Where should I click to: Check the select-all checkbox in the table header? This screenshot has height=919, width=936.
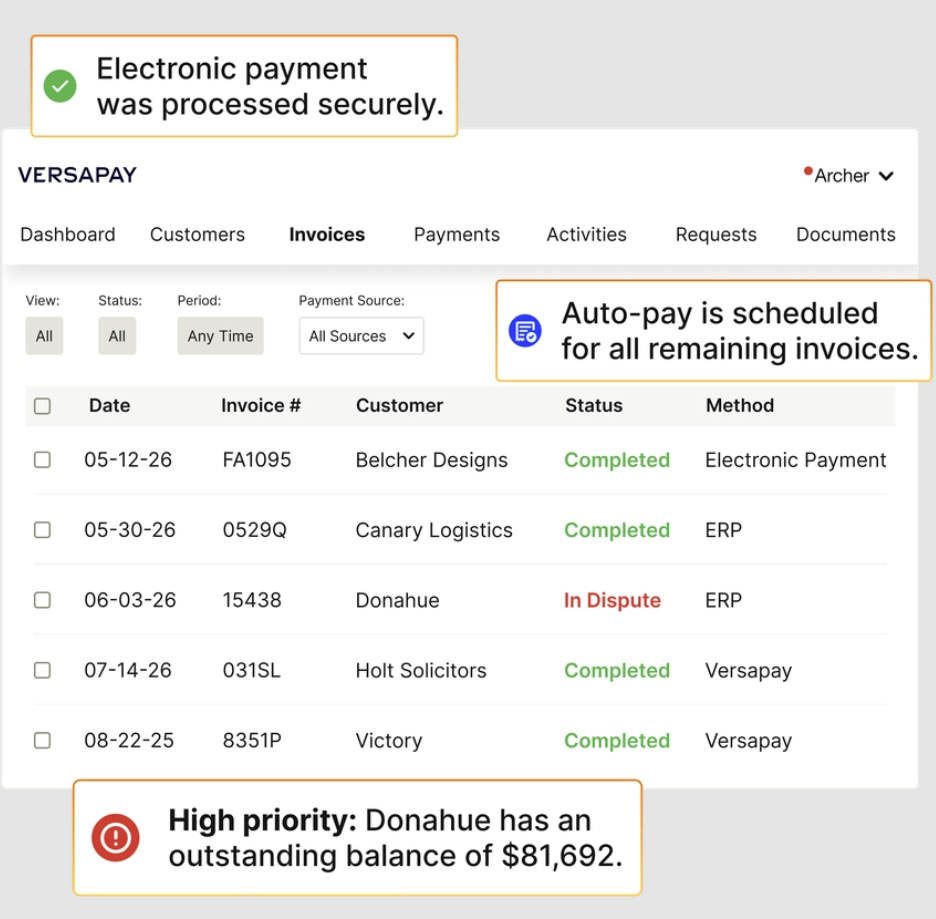[x=42, y=405]
